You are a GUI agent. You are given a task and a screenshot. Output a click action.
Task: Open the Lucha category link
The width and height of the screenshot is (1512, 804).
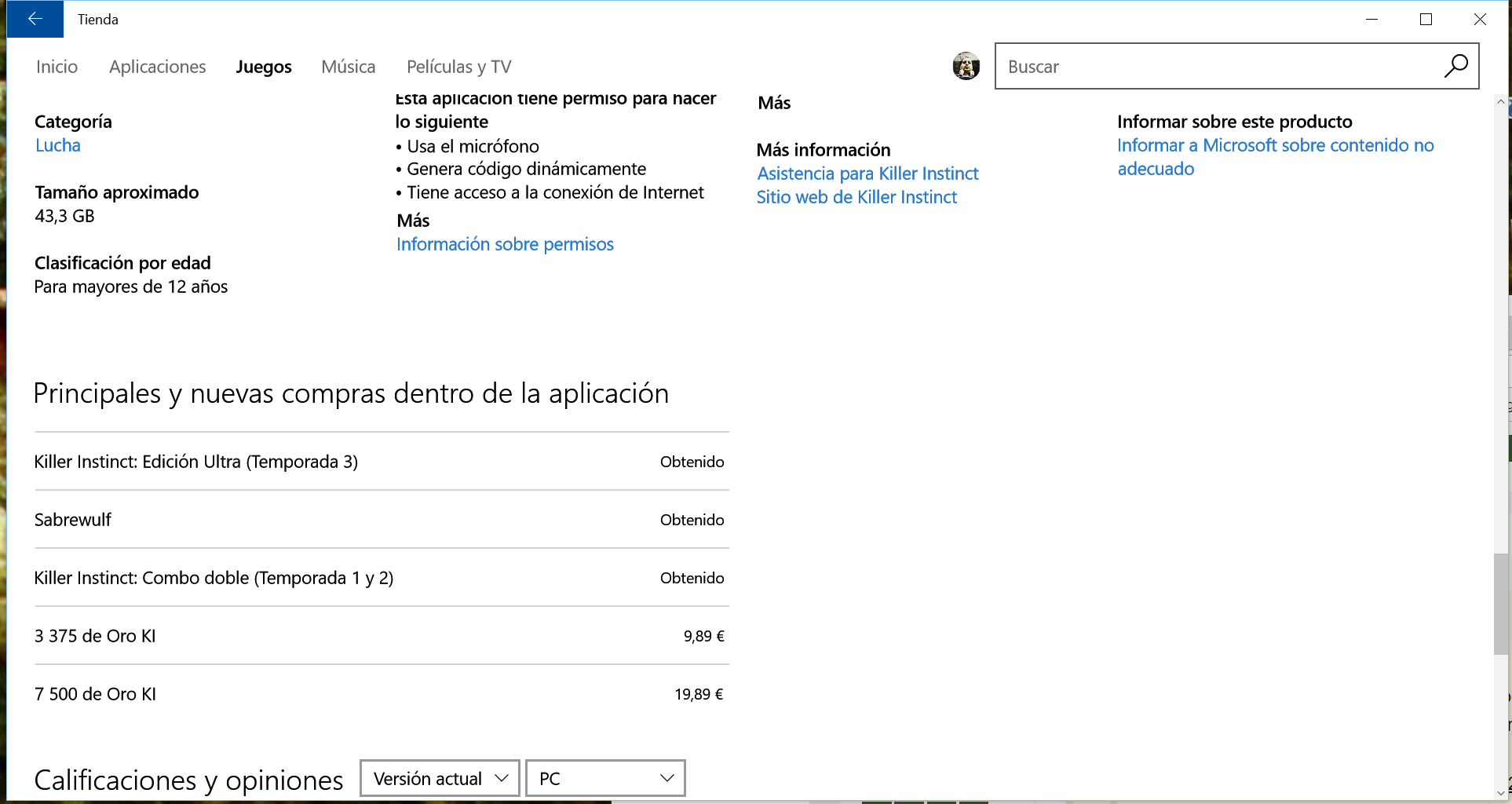point(58,145)
